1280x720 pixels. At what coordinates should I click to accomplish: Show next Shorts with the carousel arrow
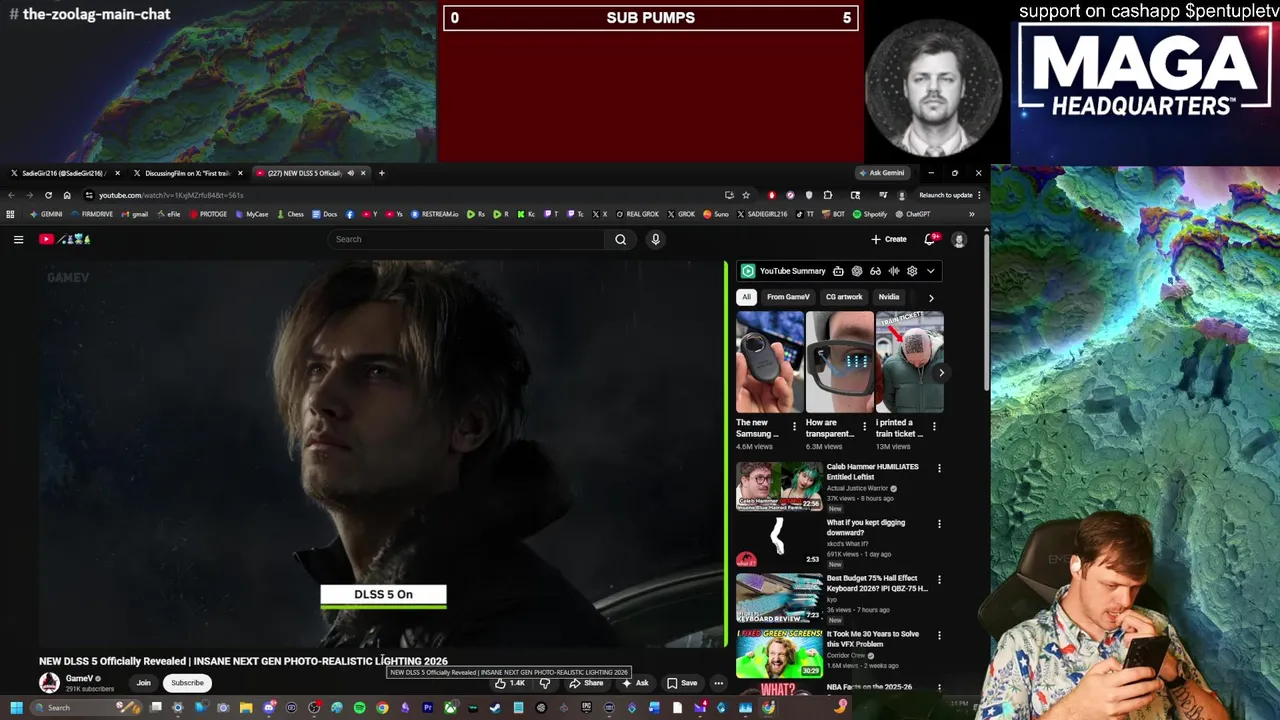(941, 372)
